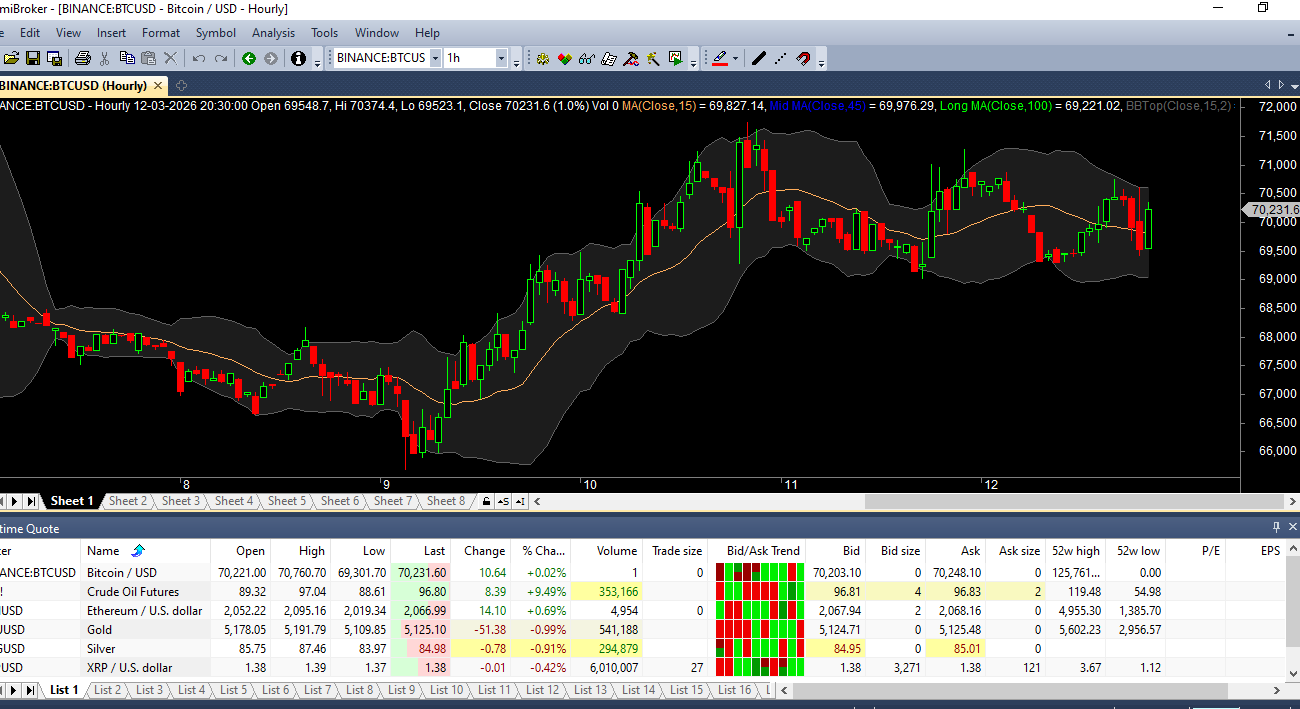
Task: Toggle the S sheet button near tabs
Action: 504,501
